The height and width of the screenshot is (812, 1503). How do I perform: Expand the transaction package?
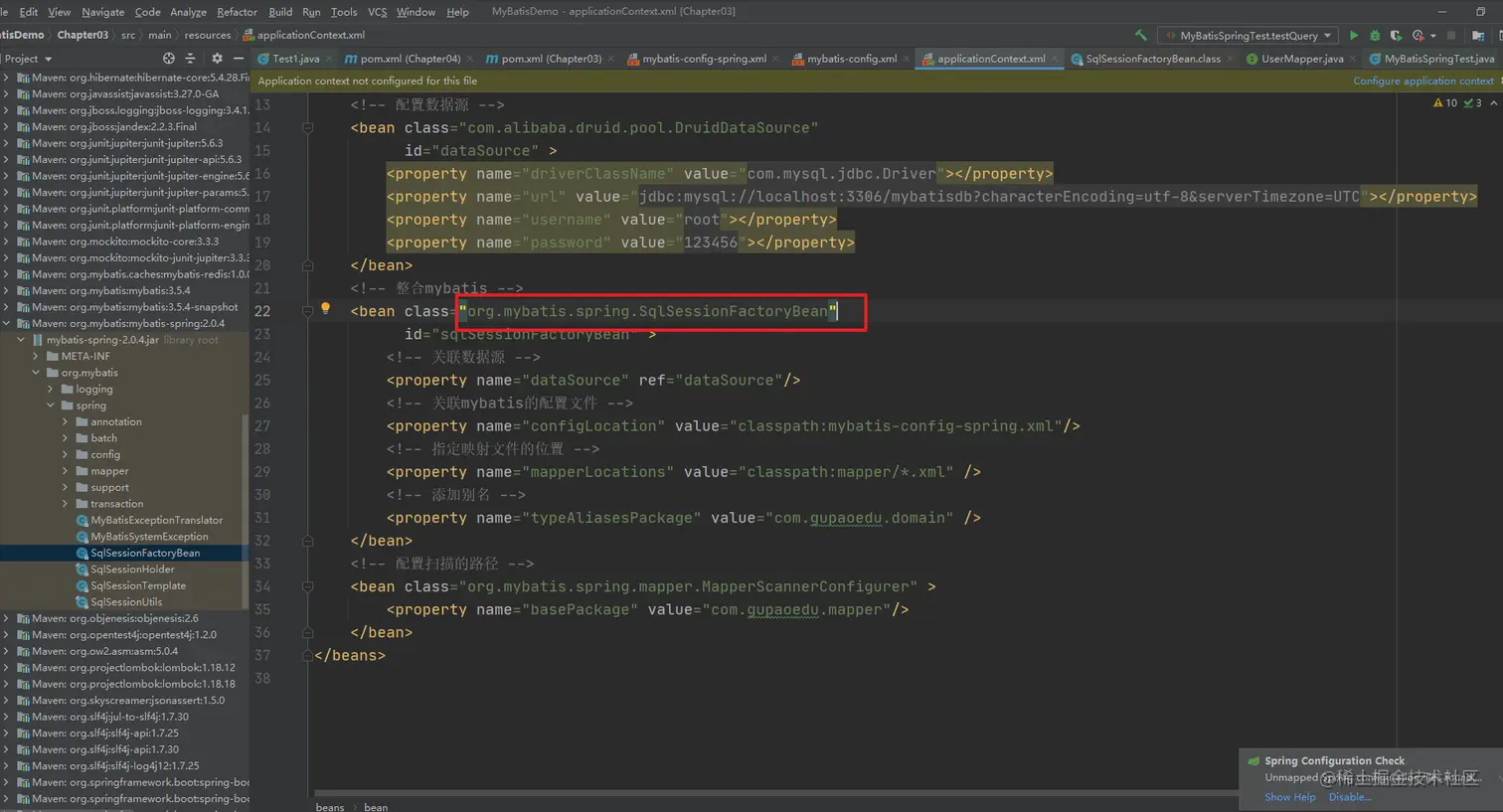click(66, 504)
